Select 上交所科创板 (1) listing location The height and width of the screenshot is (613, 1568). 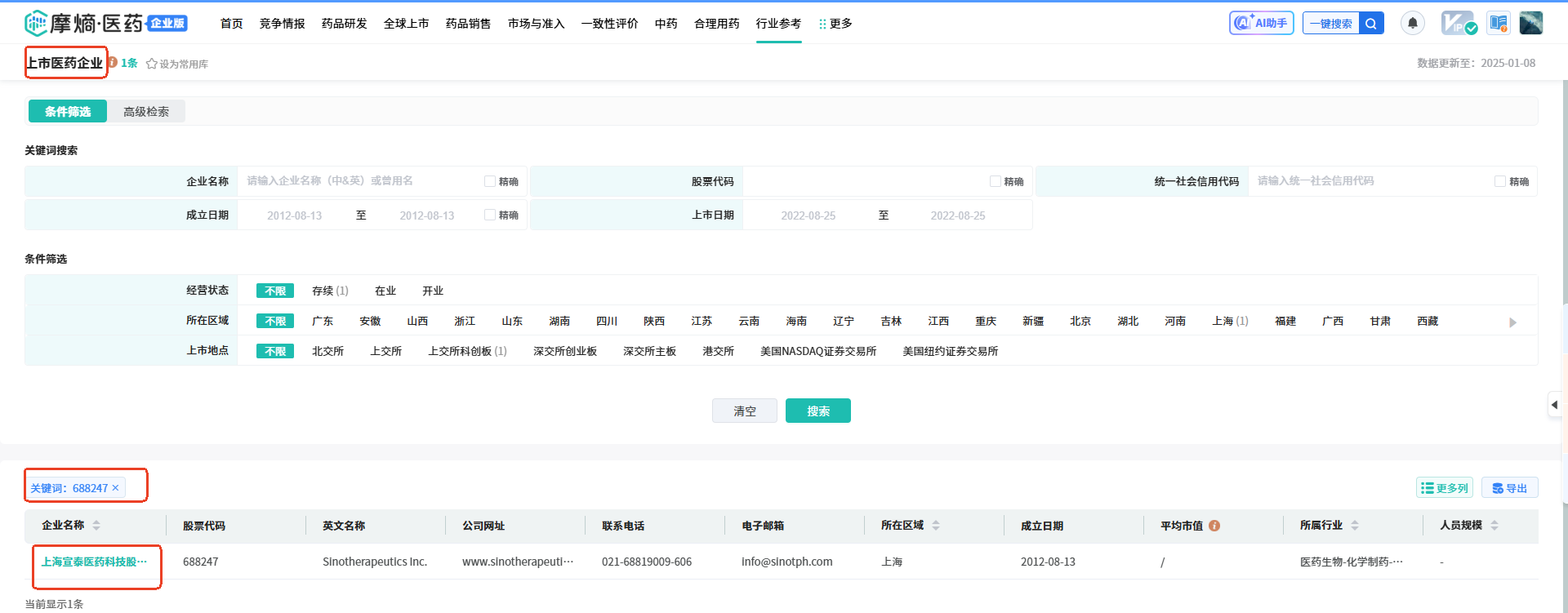tap(467, 351)
